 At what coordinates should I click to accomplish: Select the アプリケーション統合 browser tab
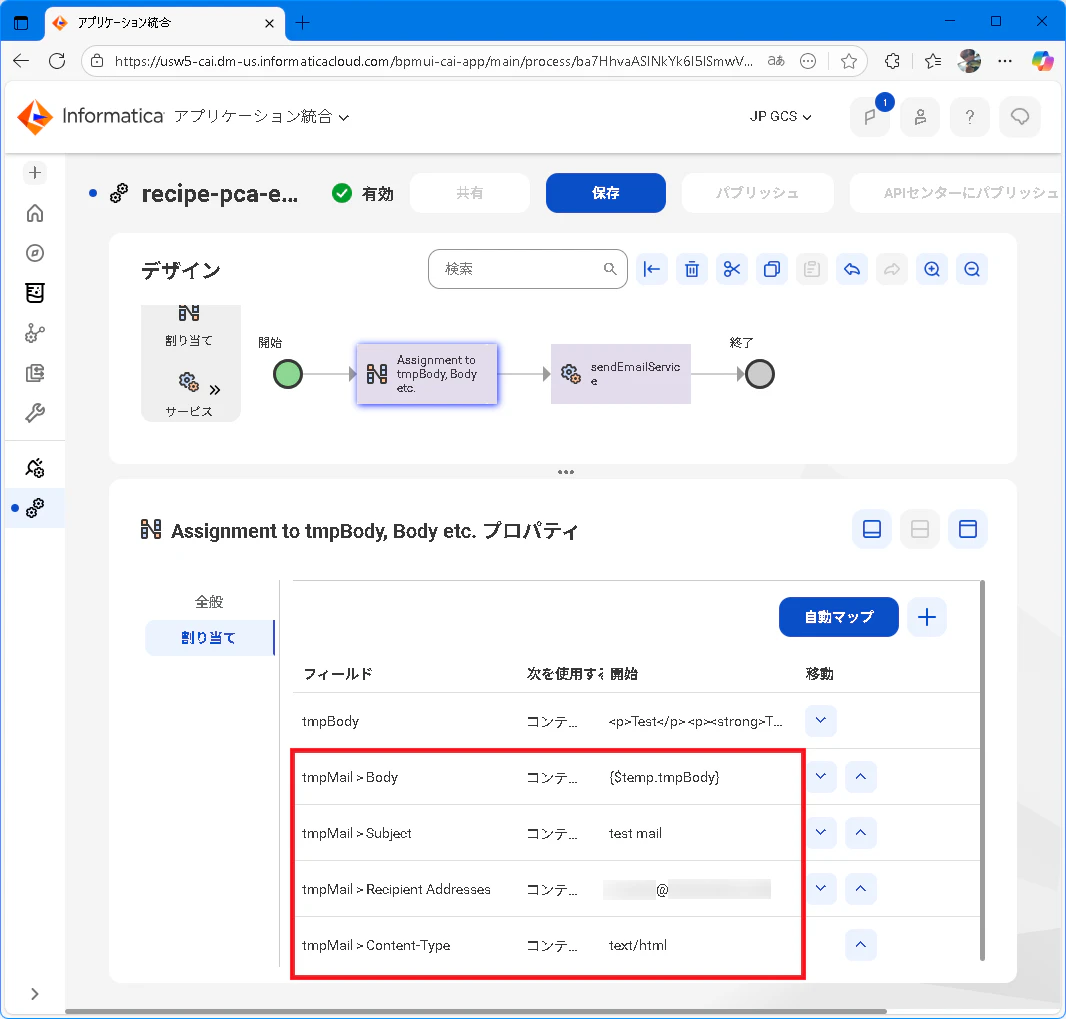(164, 23)
